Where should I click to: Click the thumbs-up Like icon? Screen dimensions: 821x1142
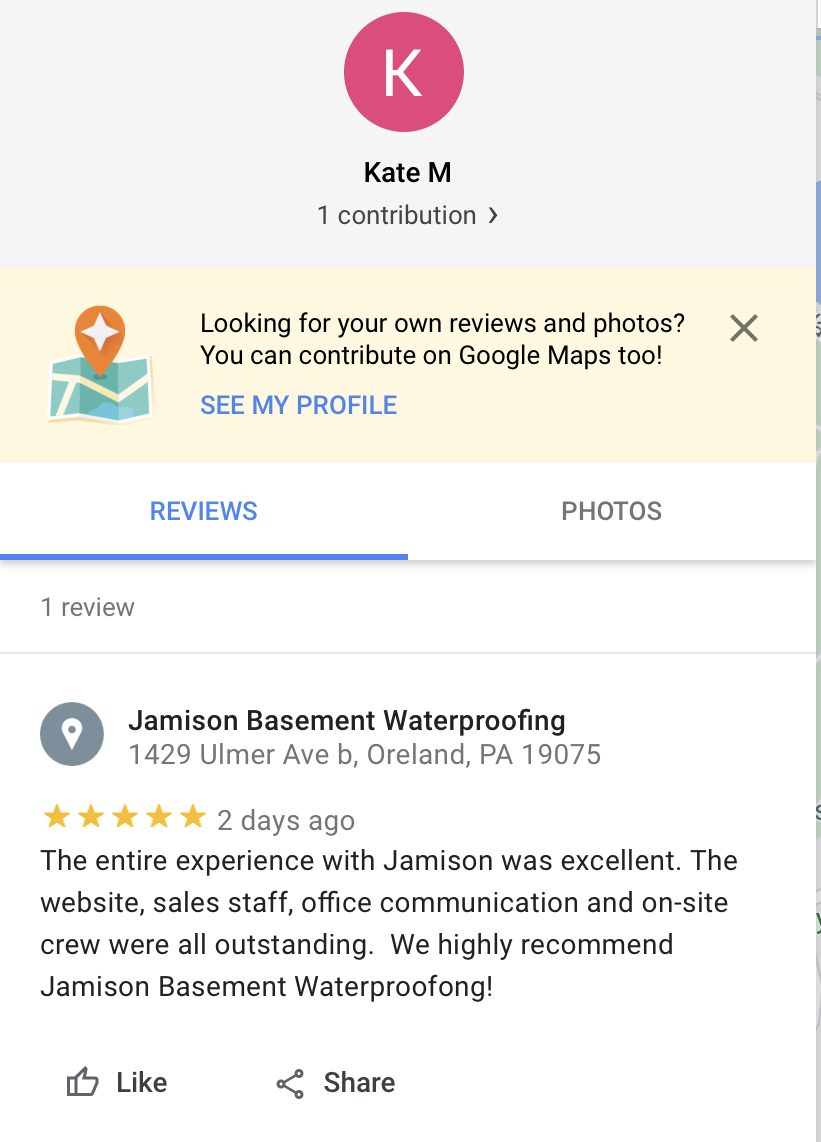point(82,1082)
